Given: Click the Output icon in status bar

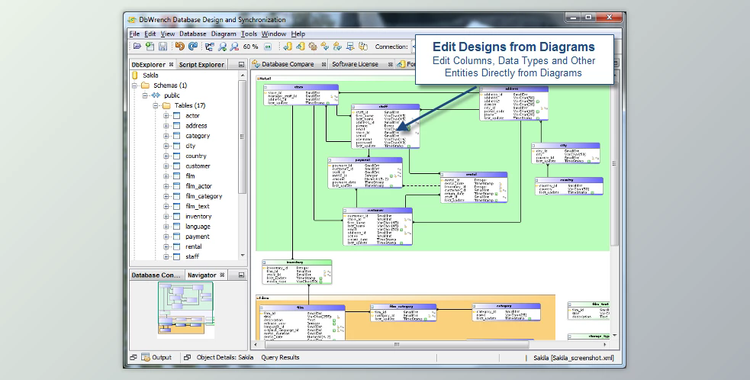Looking at the screenshot, I should 145,358.
